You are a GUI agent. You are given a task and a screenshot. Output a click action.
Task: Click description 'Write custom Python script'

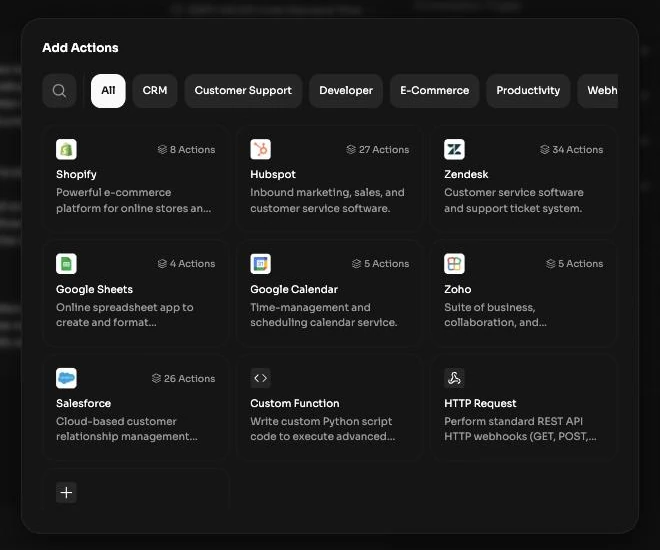[322, 429]
